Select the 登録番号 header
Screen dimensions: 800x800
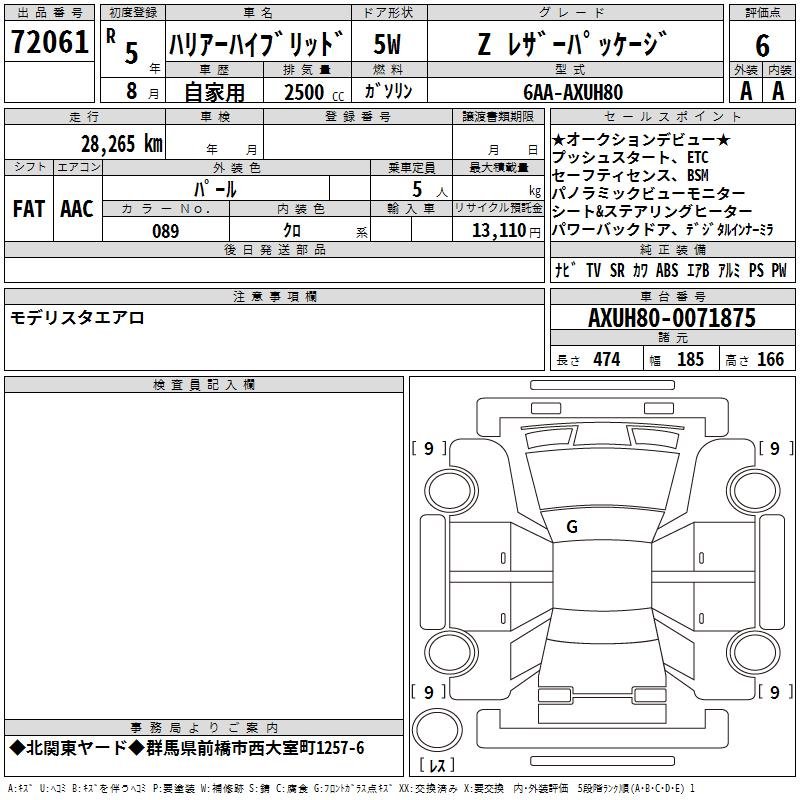pyautogui.click(x=358, y=116)
